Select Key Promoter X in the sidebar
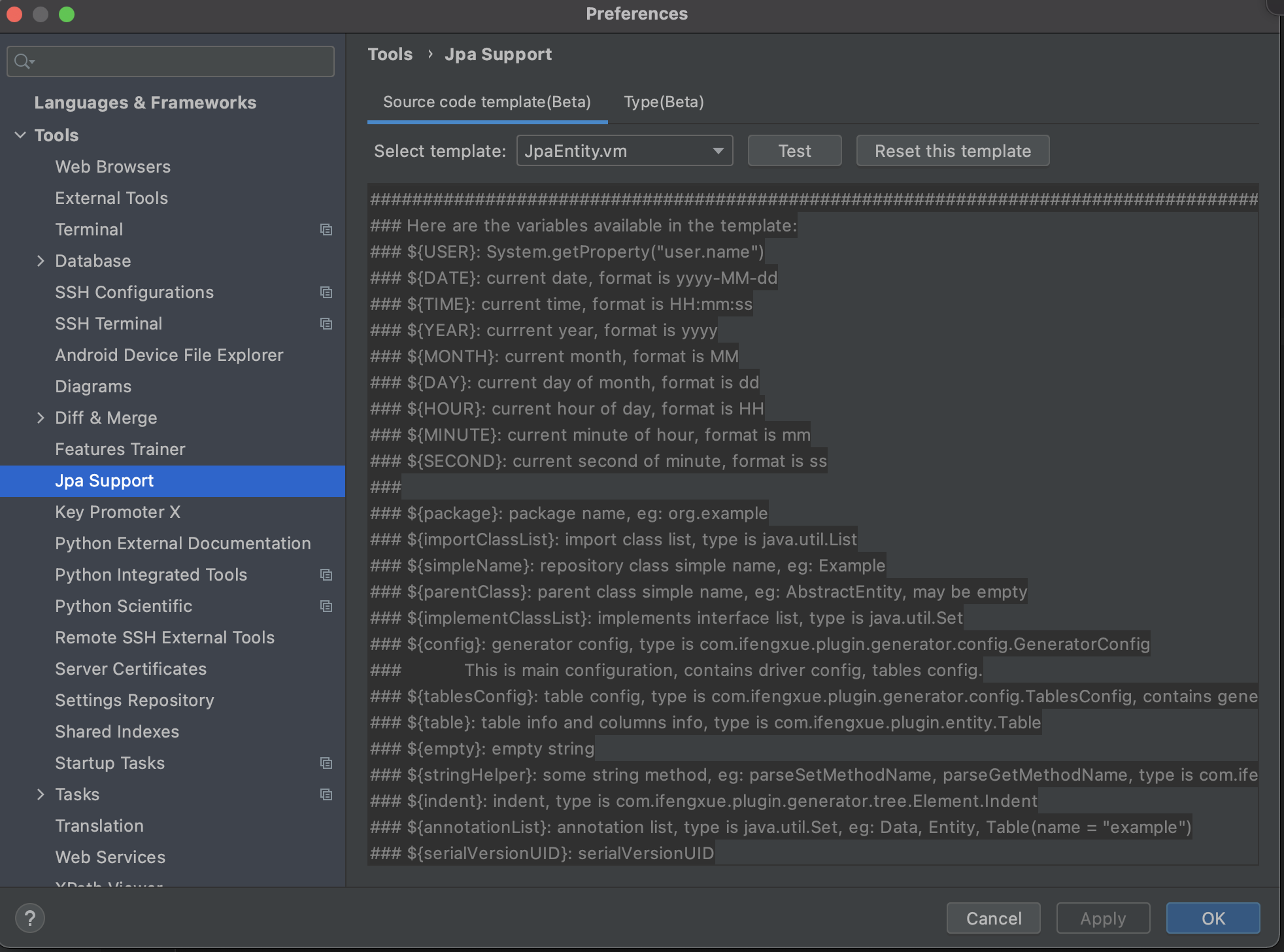The width and height of the screenshot is (1284, 952). [x=118, y=512]
